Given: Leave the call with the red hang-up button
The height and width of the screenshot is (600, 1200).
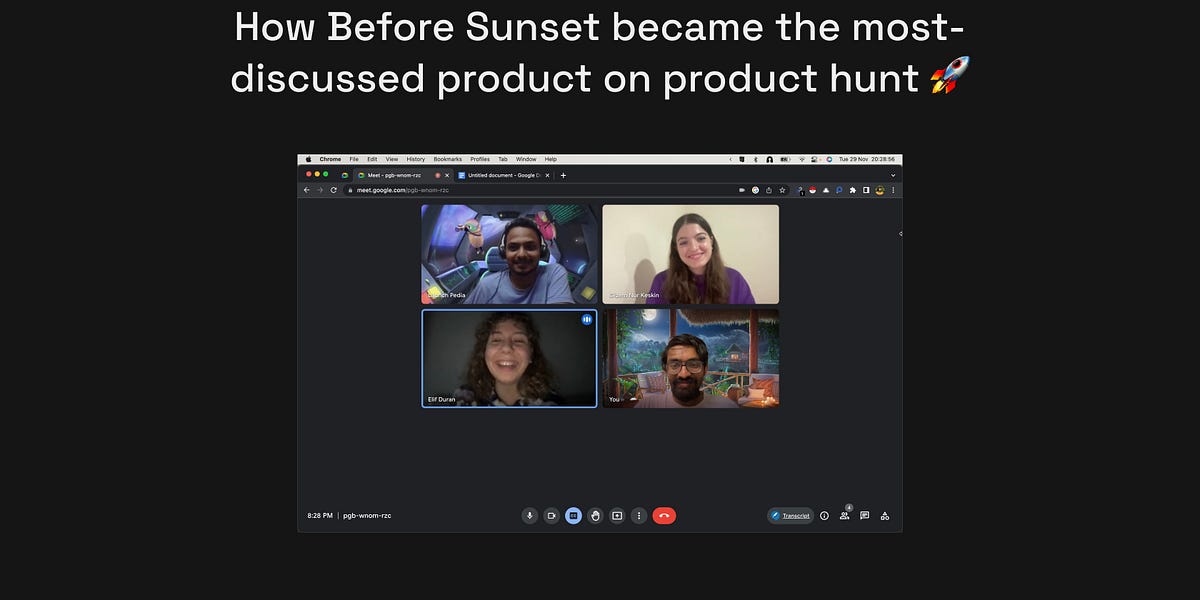Looking at the screenshot, I should [663, 515].
